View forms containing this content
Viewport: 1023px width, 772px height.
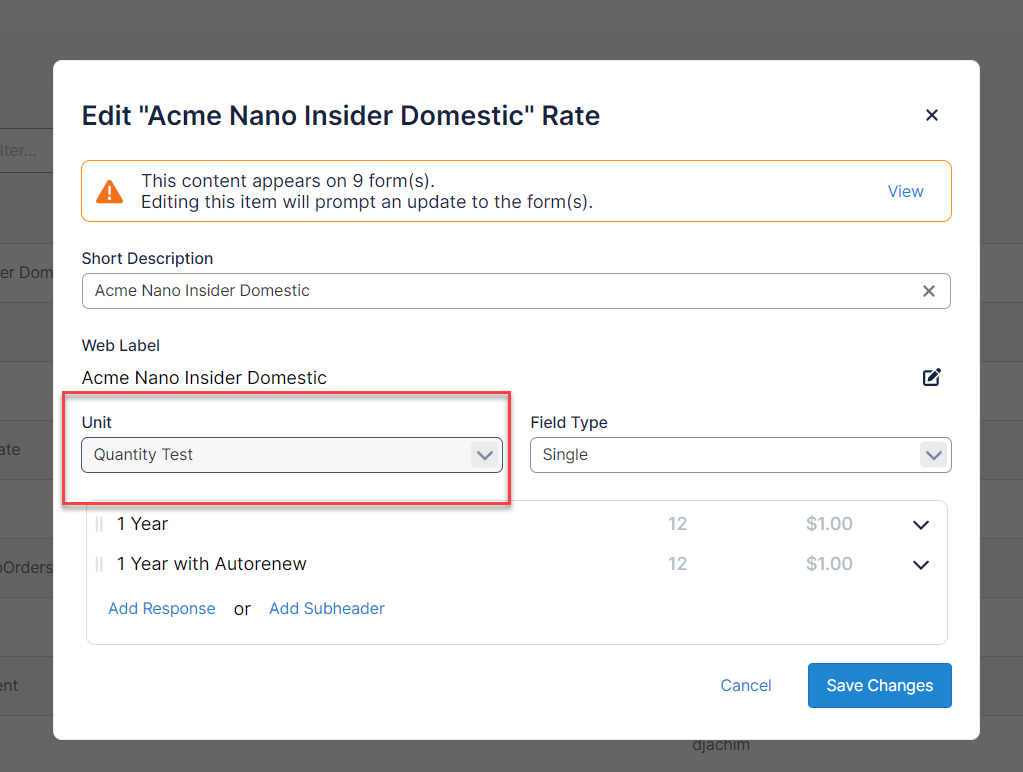pyautogui.click(x=905, y=191)
